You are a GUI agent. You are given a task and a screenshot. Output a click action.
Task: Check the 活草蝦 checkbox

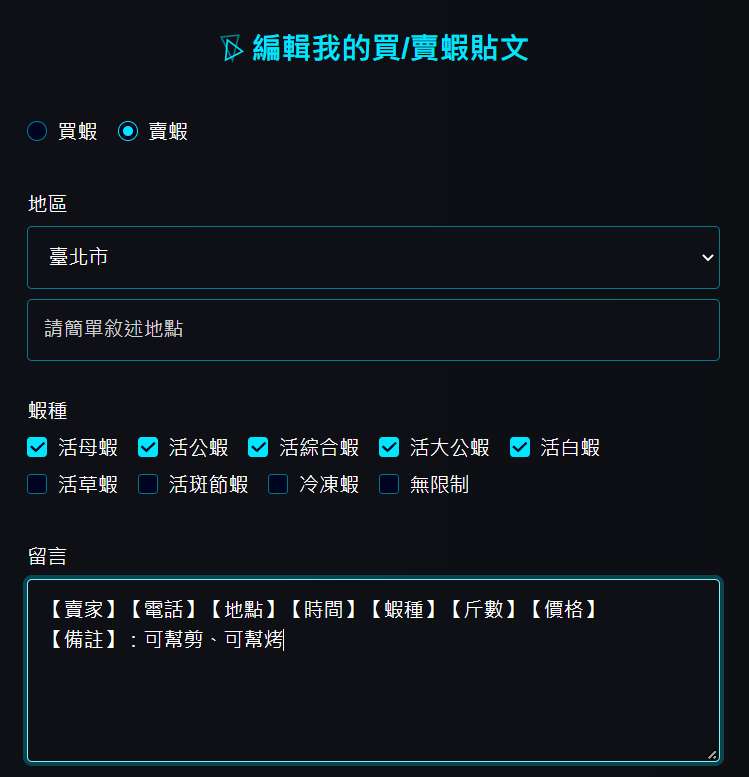37,484
